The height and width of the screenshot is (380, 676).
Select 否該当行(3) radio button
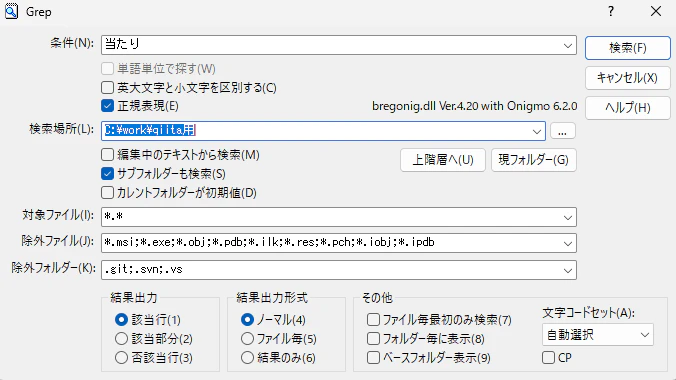122,358
